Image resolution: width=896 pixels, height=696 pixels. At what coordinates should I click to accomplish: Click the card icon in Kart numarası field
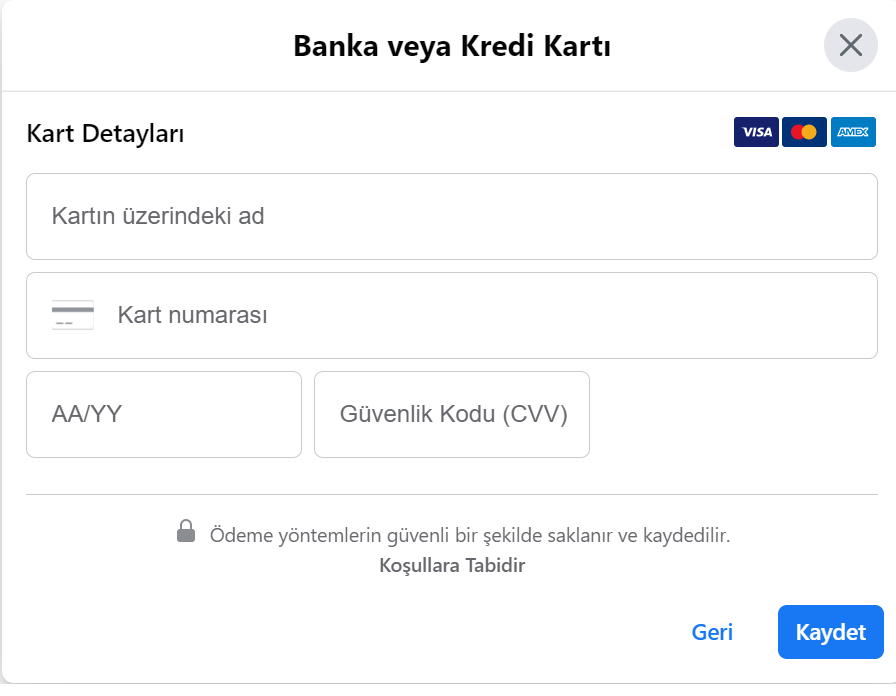tap(73, 315)
